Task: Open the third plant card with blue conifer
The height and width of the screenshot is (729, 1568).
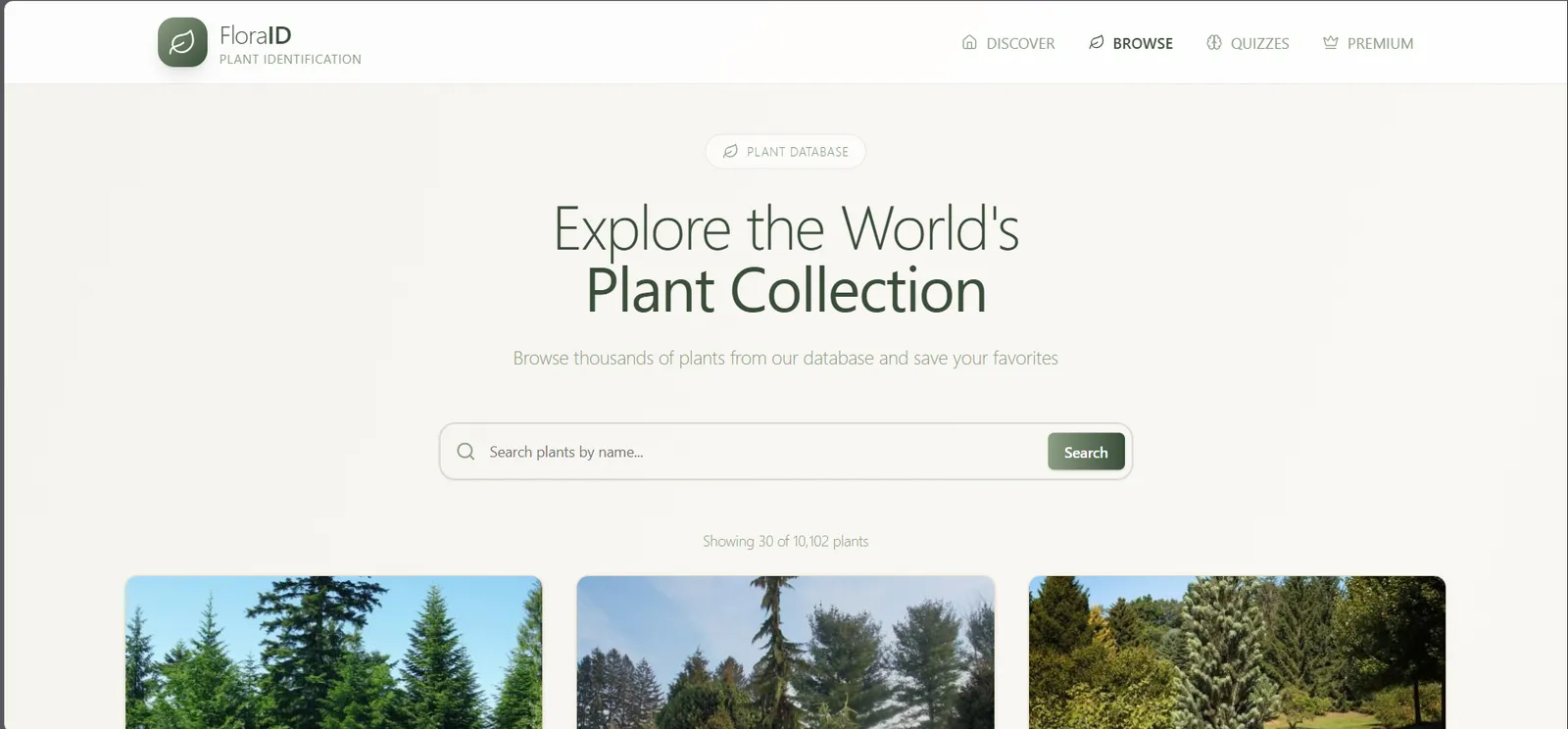Action: tap(1237, 653)
